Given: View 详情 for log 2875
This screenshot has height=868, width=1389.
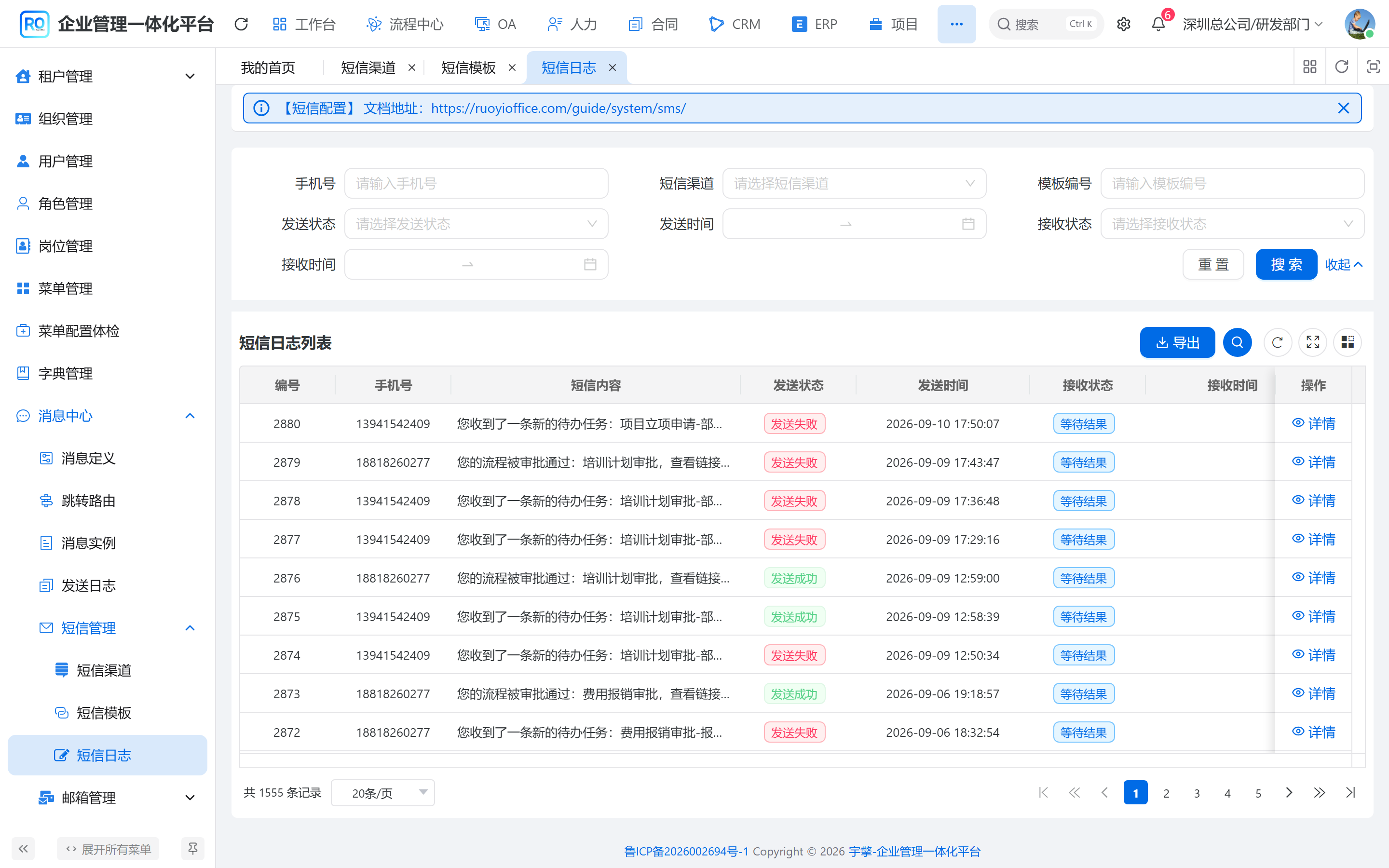Looking at the screenshot, I should 1313,617.
